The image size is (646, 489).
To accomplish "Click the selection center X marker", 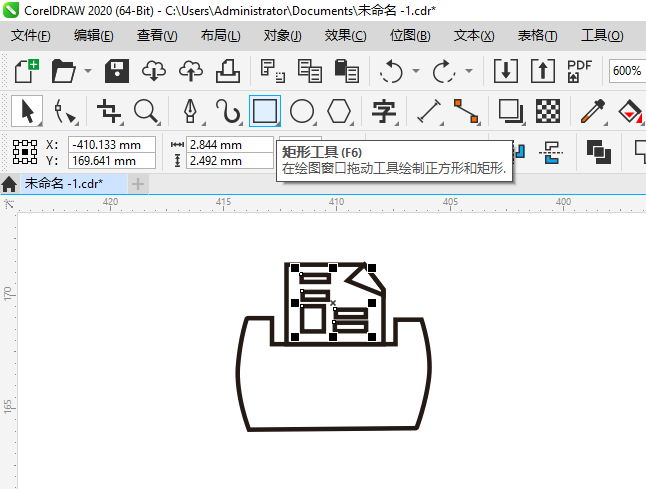I will (333, 303).
